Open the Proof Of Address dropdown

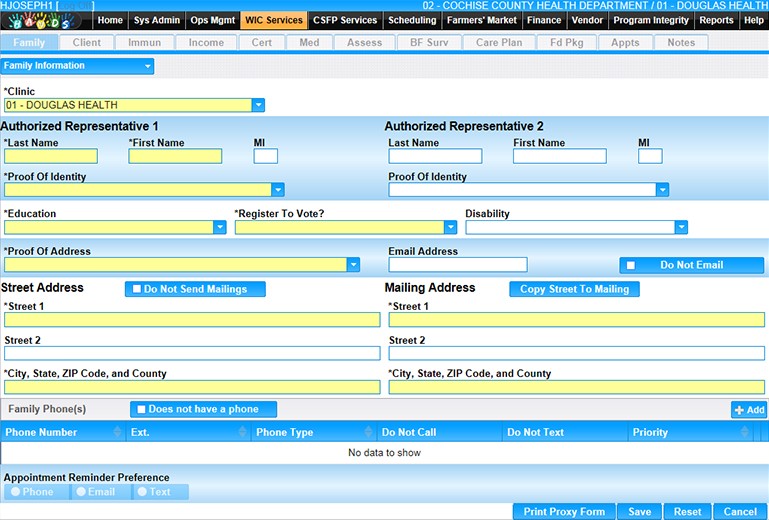353,265
